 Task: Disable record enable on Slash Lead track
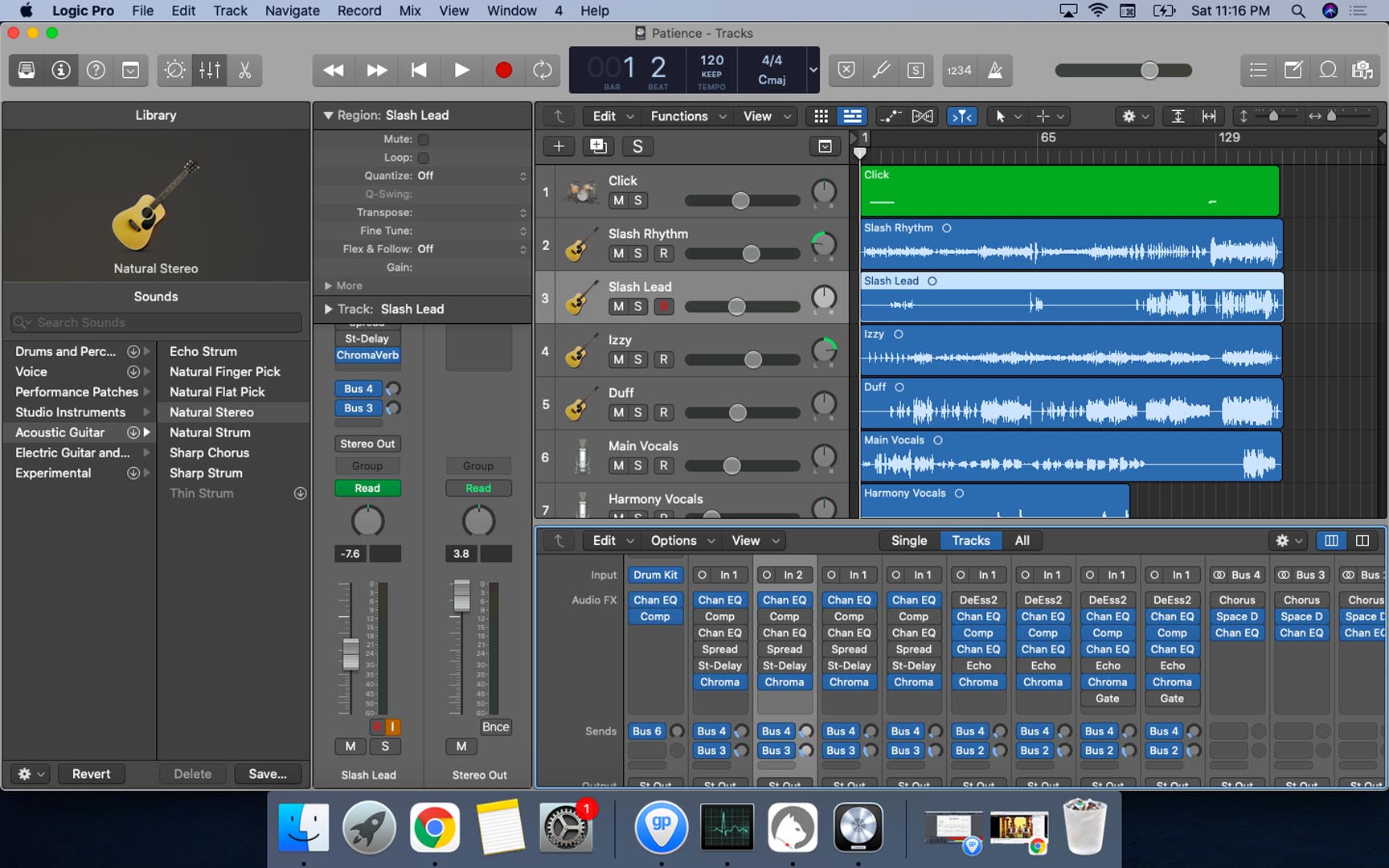point(663,306)
